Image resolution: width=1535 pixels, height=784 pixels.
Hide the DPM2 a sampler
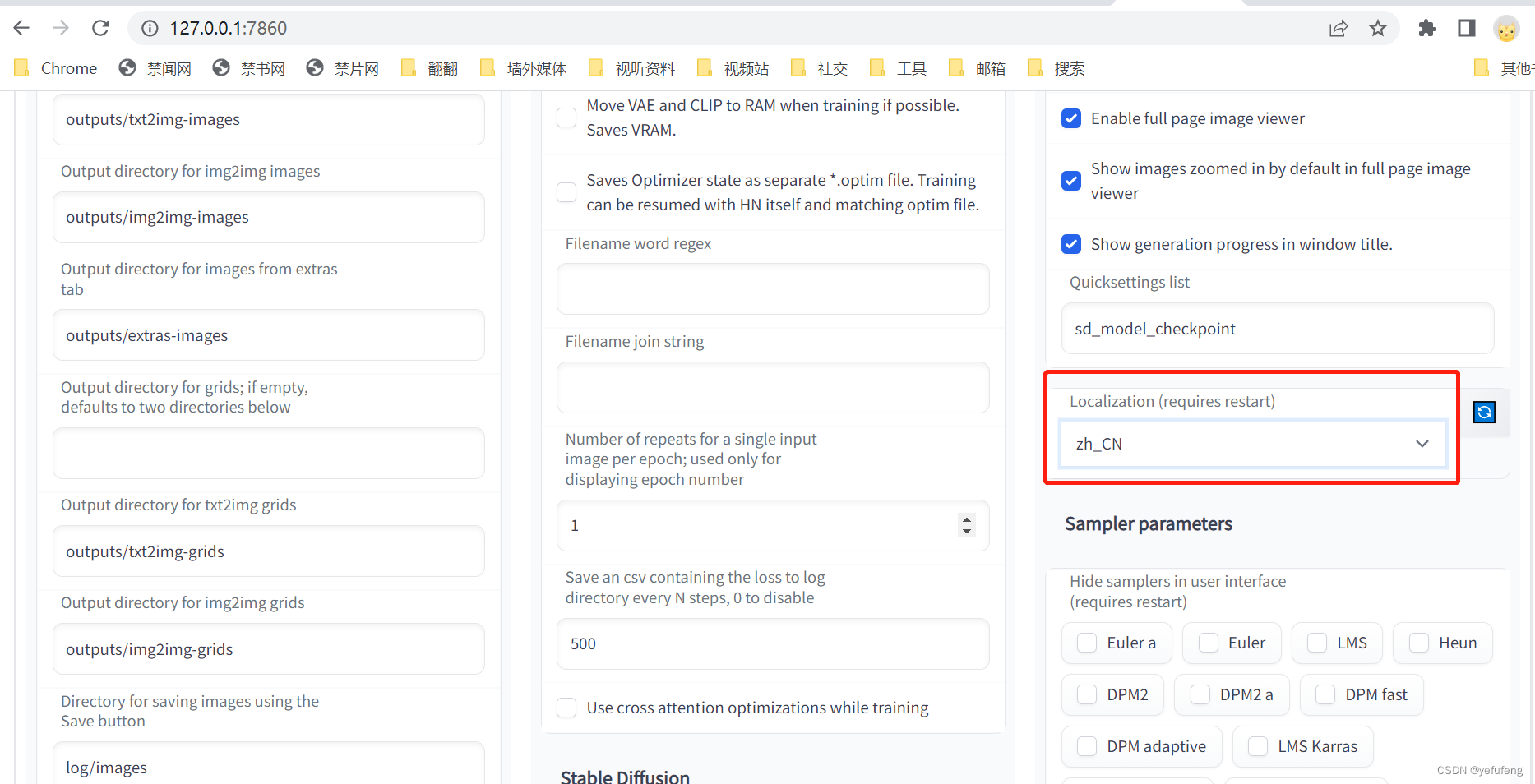pos(1200,694)
